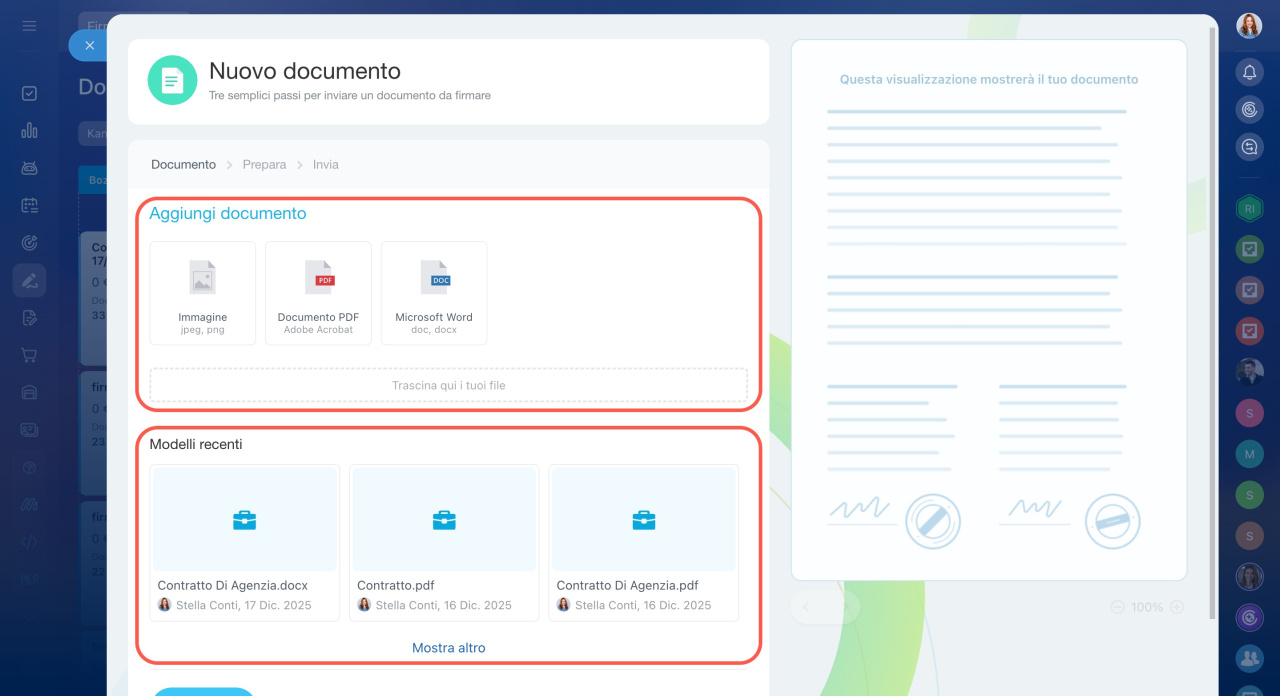Click the Mostra altro link
This screenshot has width=1280, height=696.
pos(448,648)
